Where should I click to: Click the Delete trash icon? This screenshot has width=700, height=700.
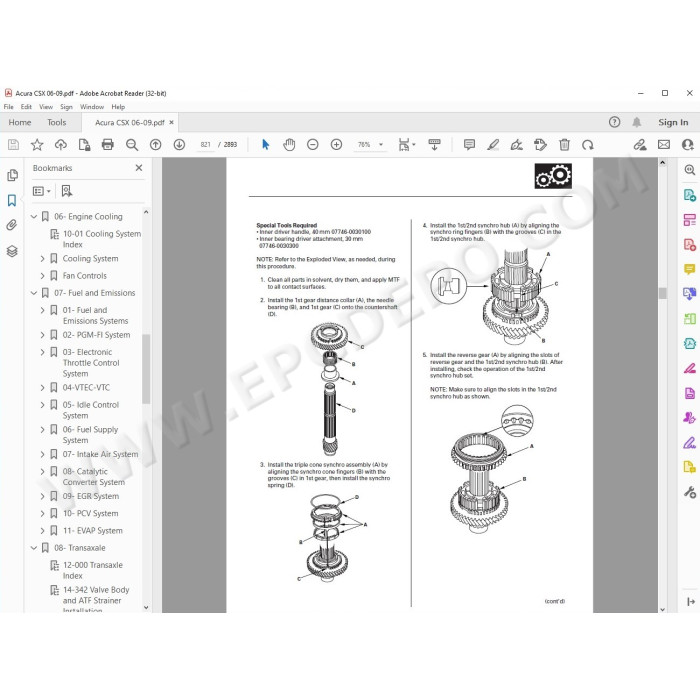click(564, 145)
